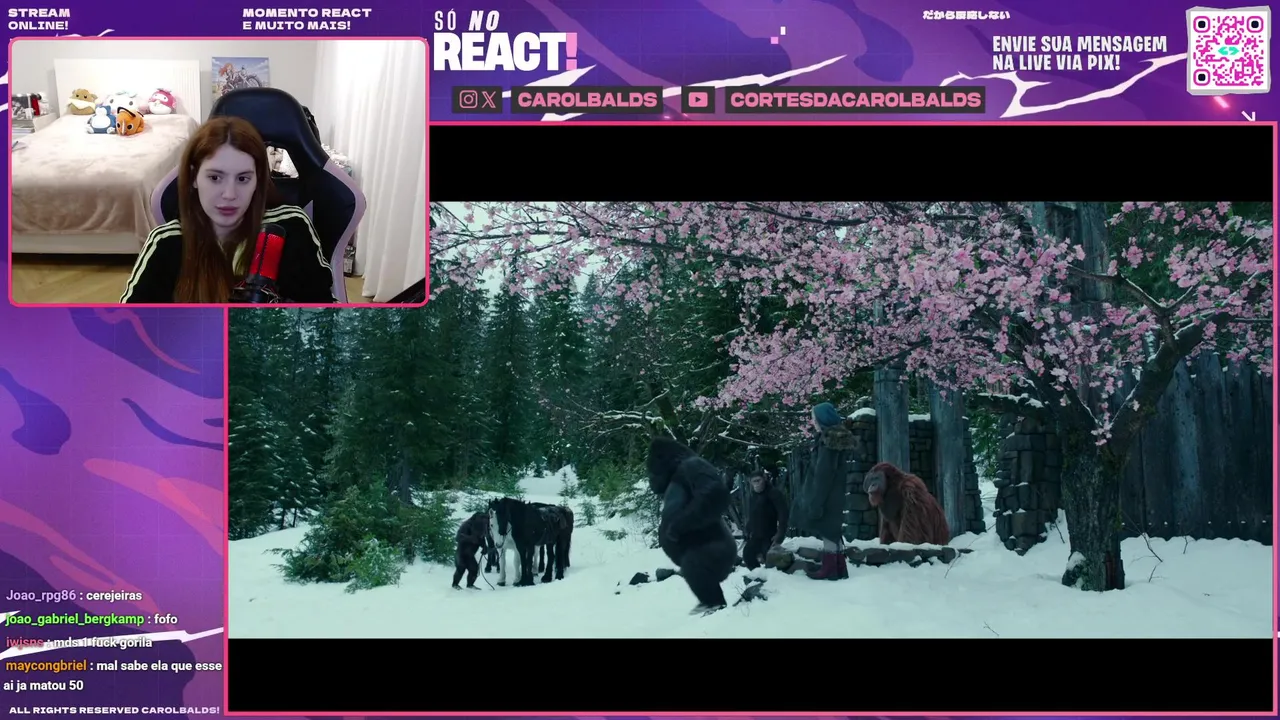Screen dimensions: 1280x720
Task: Click the Instagram icon in the social bar
Action: click(468, 99)
